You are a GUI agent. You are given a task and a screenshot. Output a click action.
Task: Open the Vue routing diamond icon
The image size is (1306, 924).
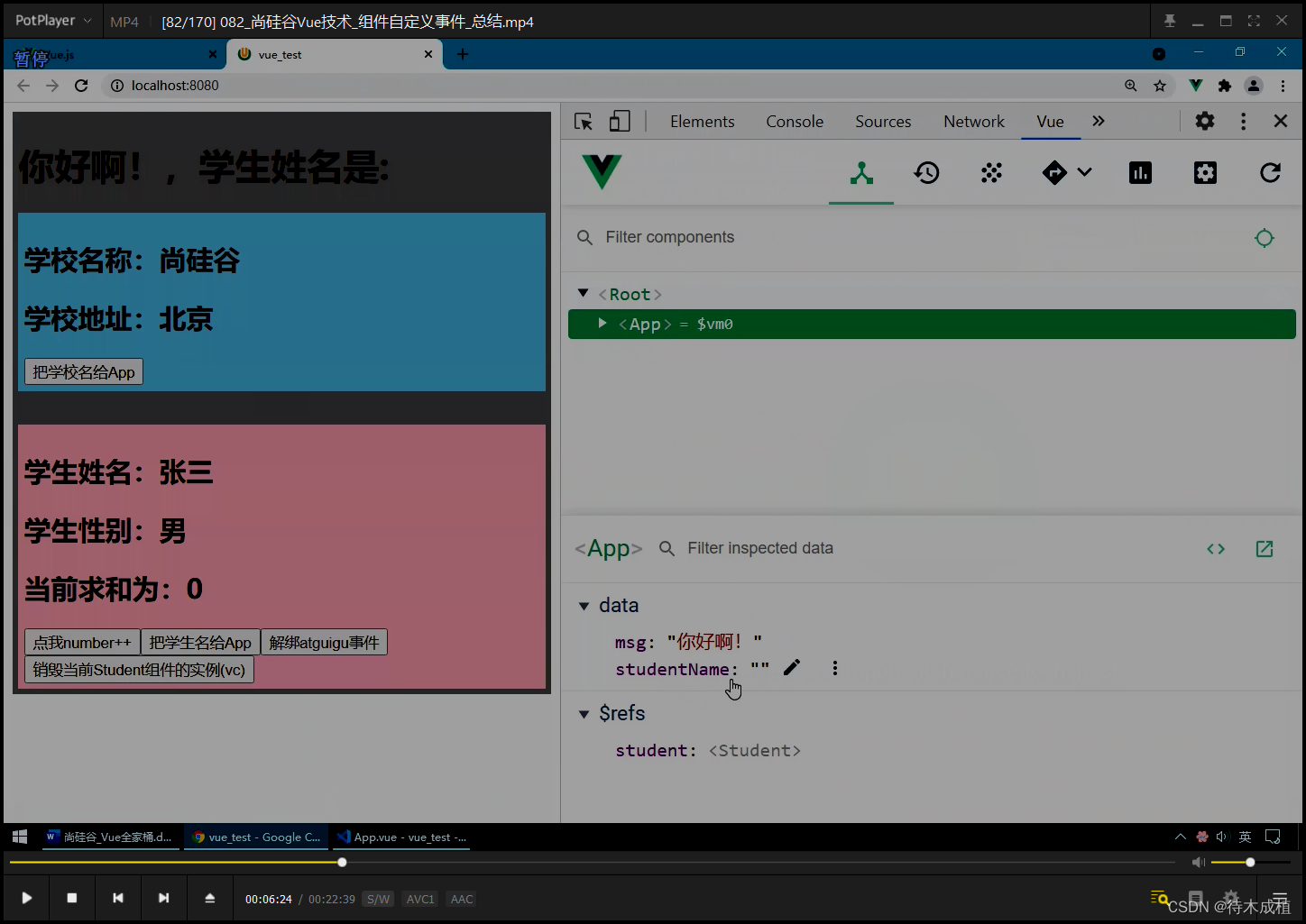click(1054, 173)
